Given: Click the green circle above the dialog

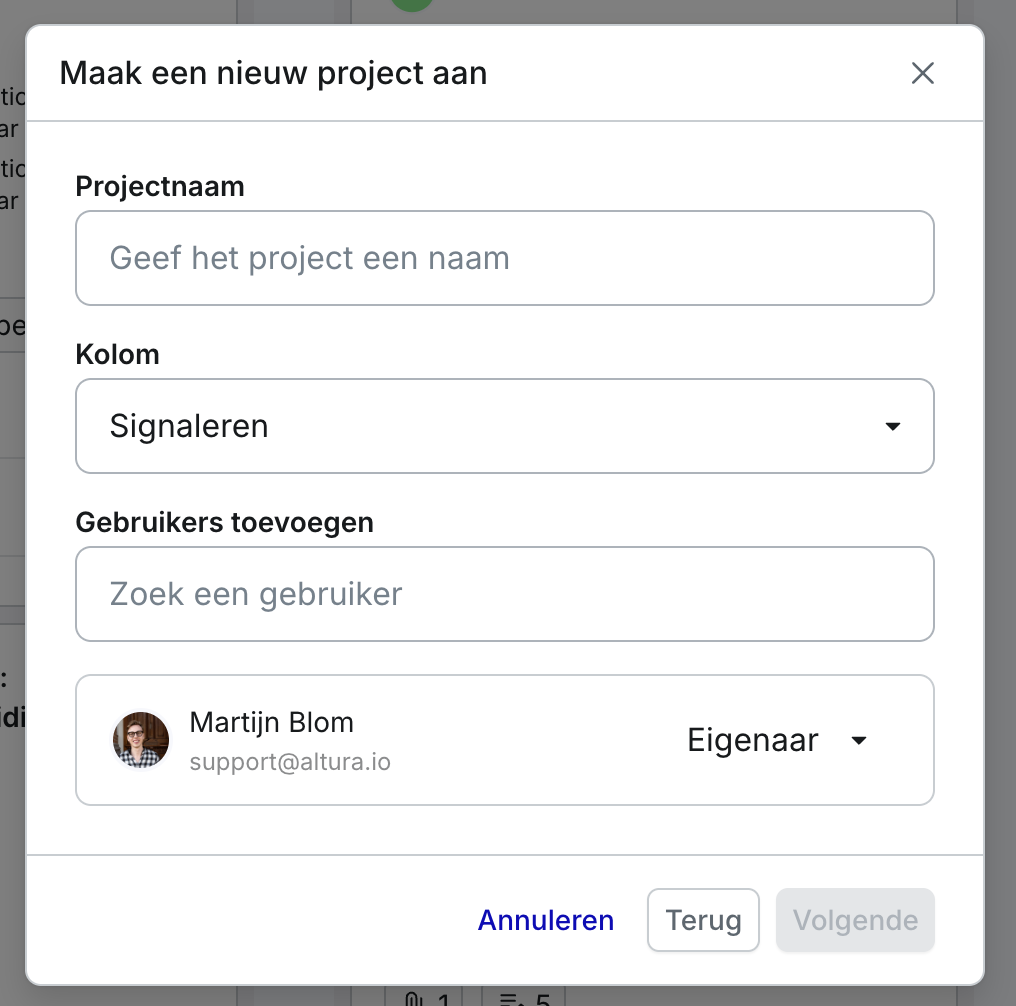Looking at the screenshot, I should pos(412,5).
